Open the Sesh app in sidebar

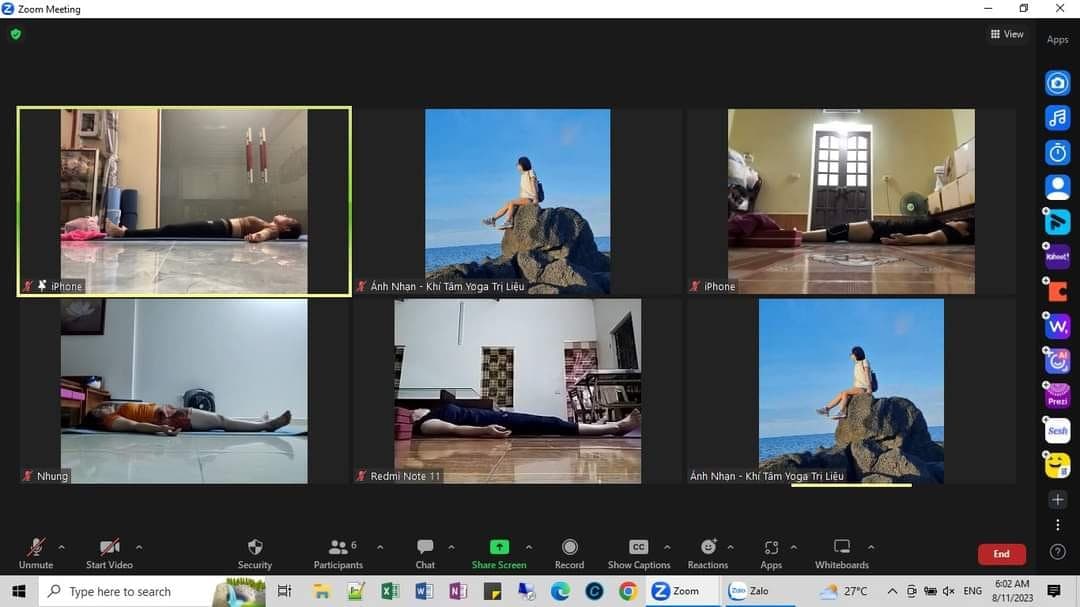(1057, 431)
